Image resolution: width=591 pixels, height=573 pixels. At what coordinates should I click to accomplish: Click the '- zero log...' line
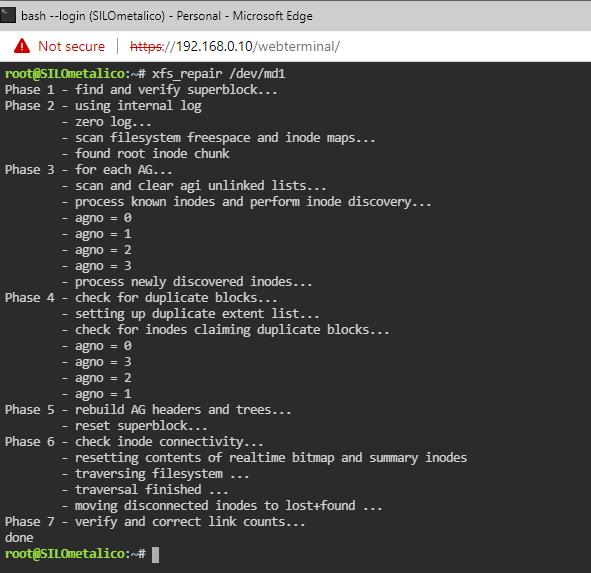106,122
